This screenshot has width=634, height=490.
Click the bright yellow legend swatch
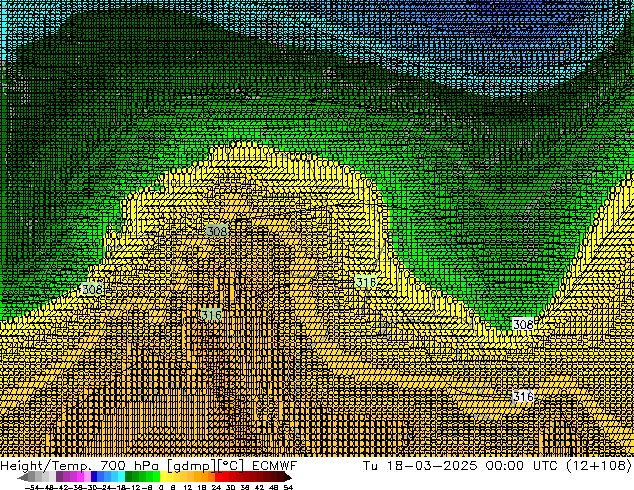(163, 477)
